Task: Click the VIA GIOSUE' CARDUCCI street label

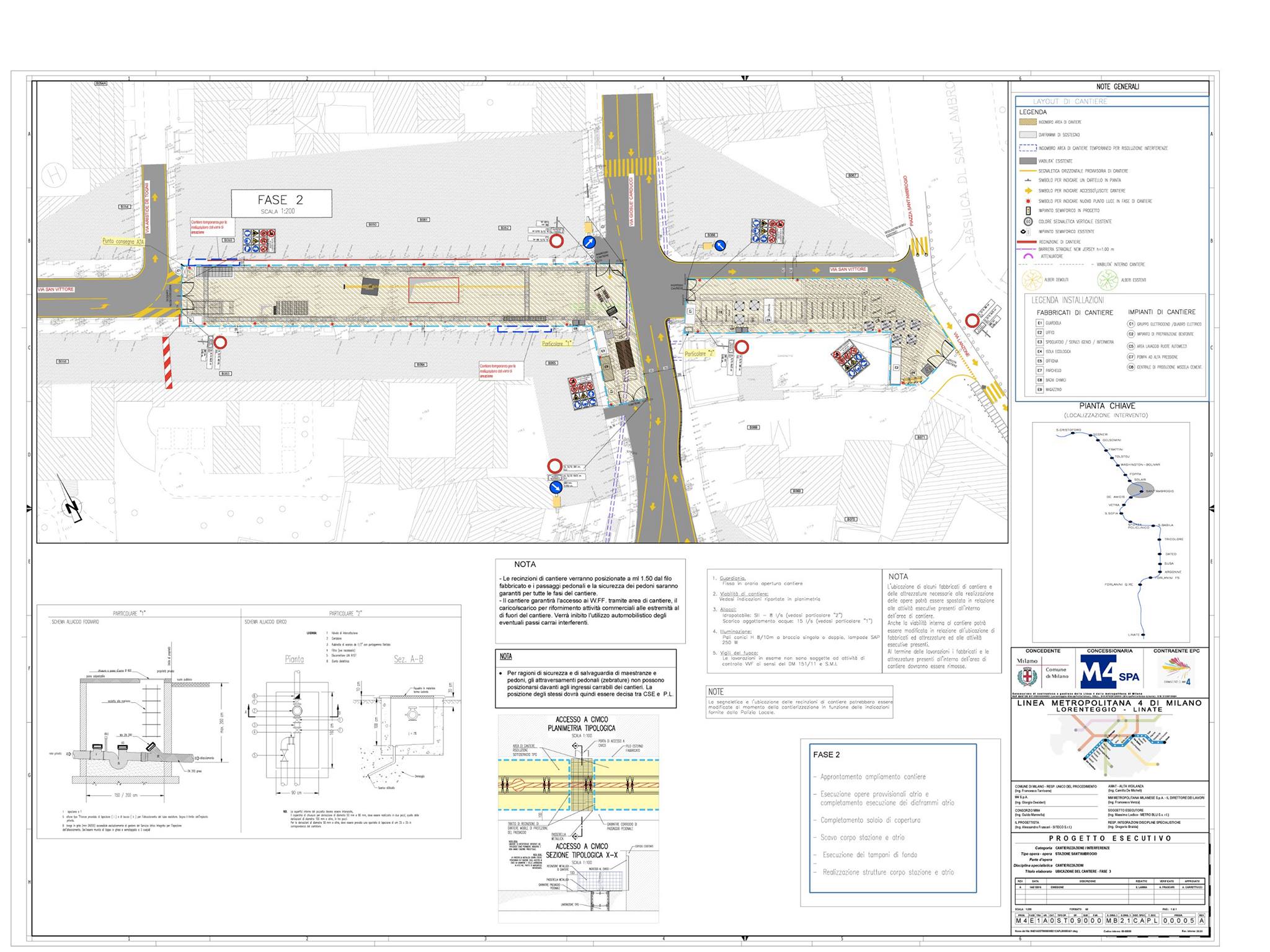Action: click(x=631, y=200)
